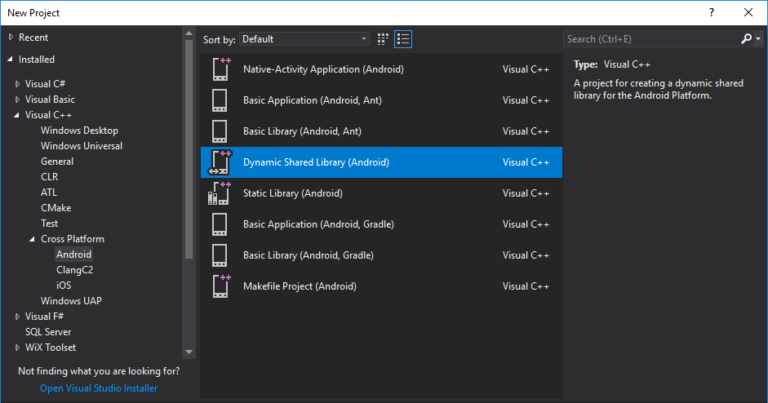
Task: Select "Makefile Project (Android)" text
Action: coord(300,286)
